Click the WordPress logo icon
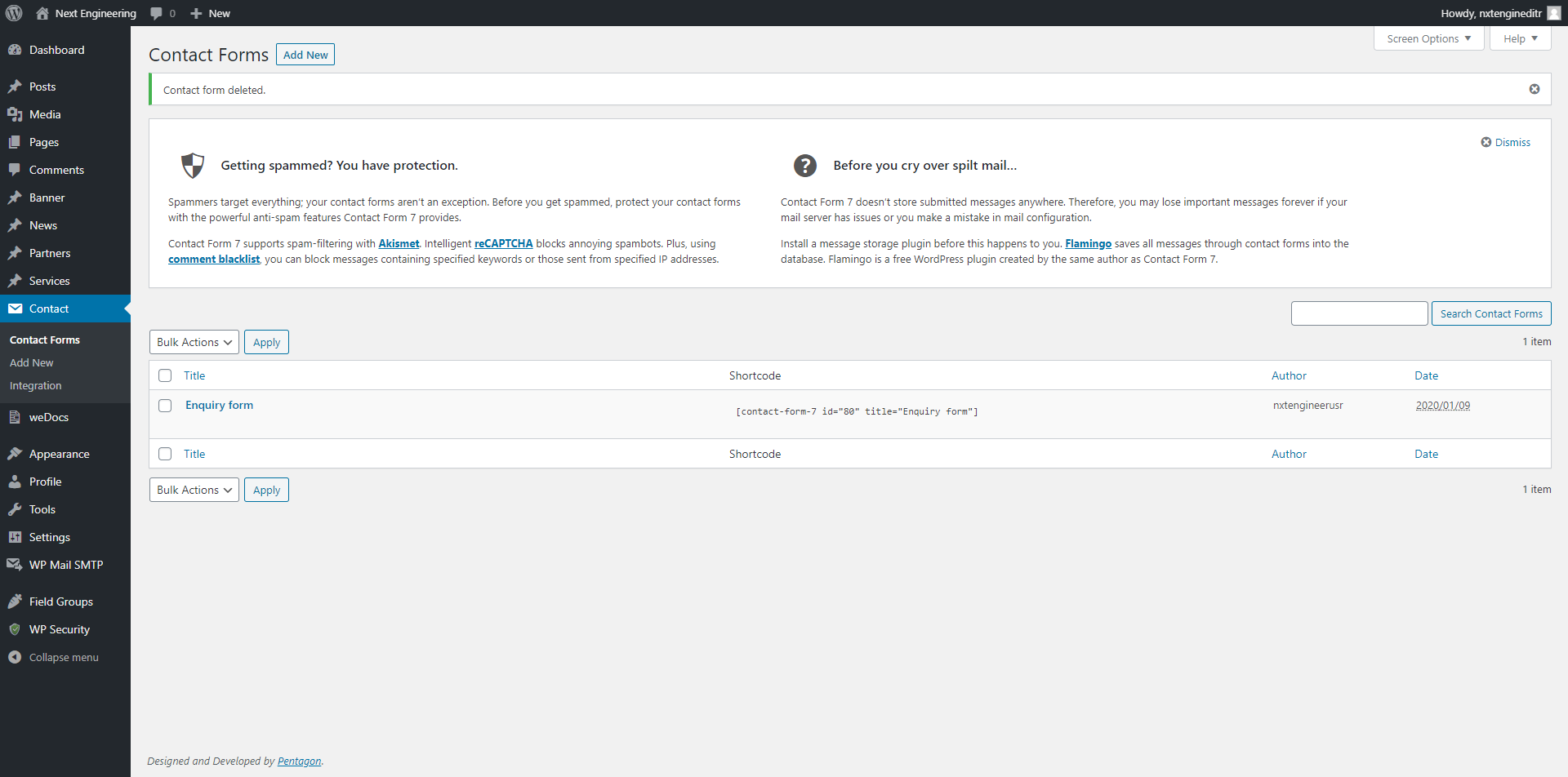Viewport: 1568px width, 777px height. (x=14, y=13)
